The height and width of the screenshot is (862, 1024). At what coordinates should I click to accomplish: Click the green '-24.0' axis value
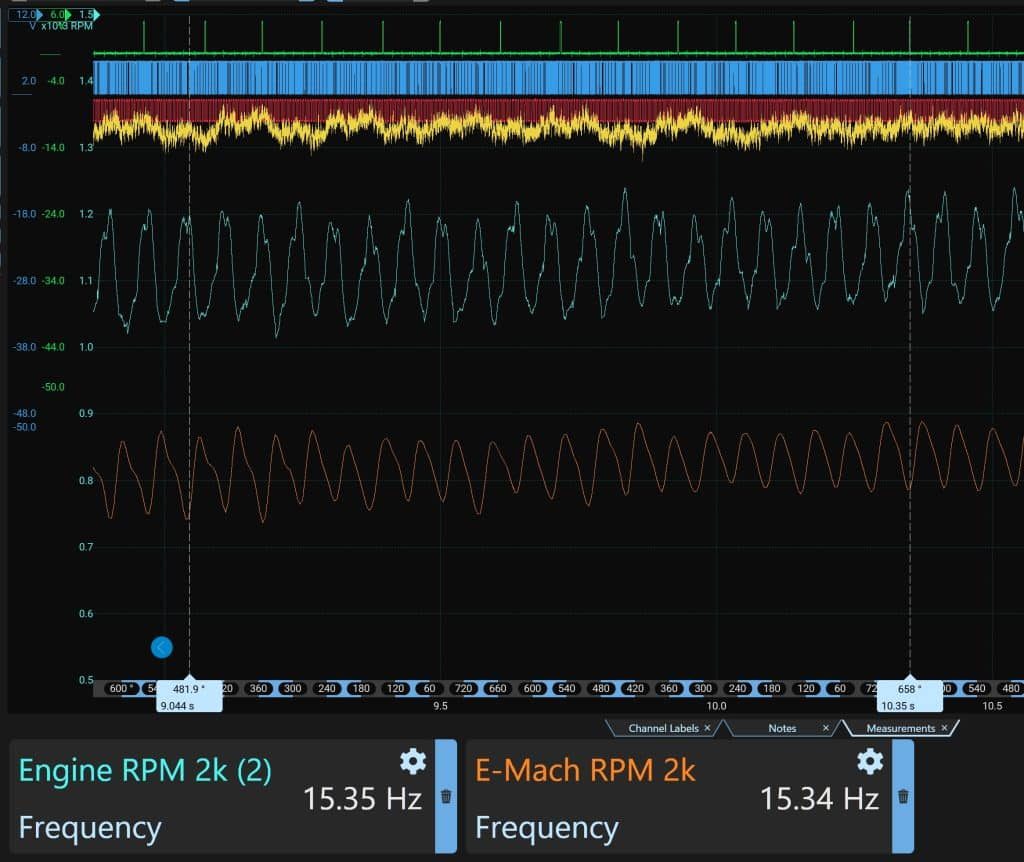point(54,214)
